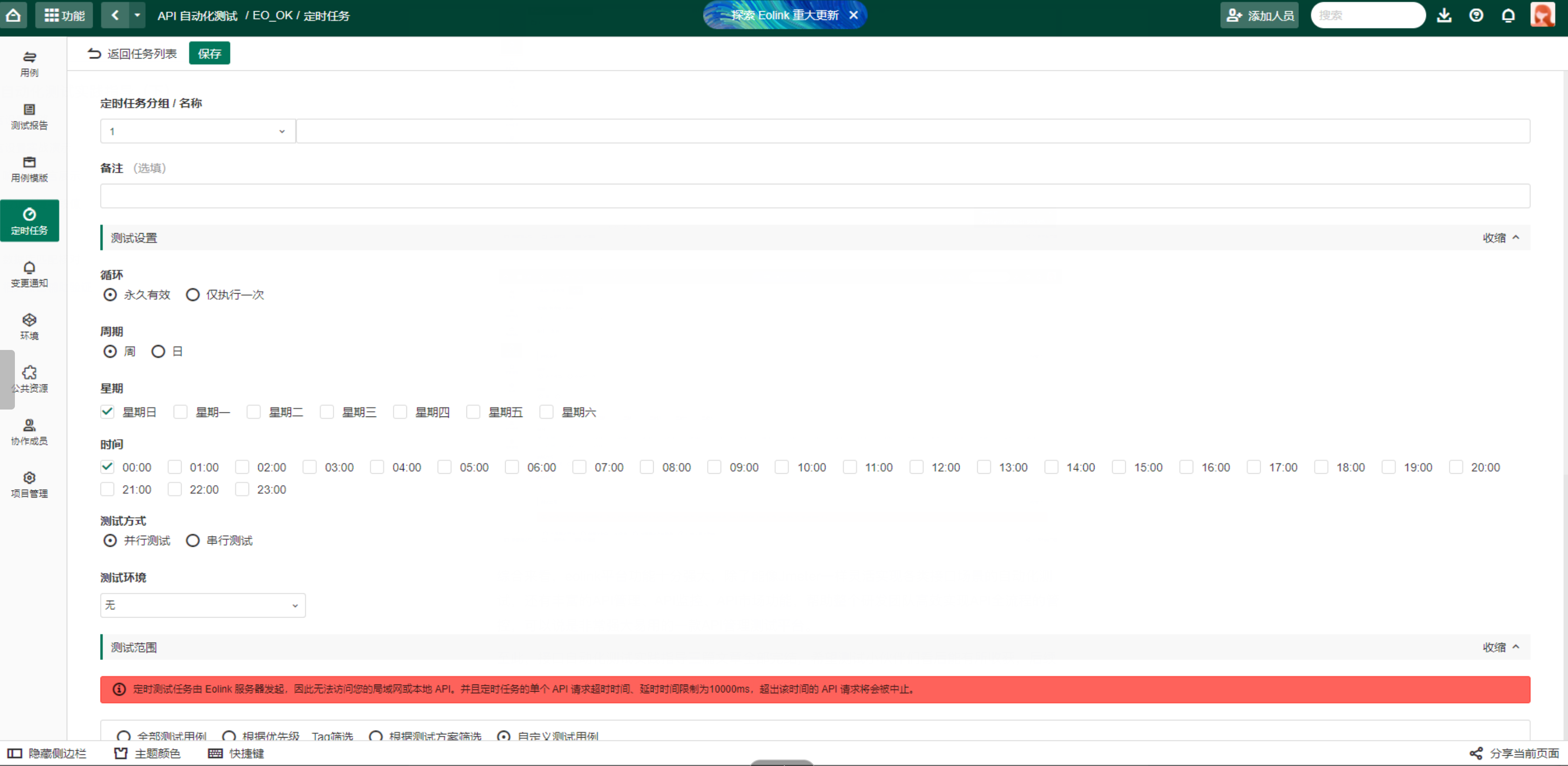Click 保存 button to save task
This screenshot has width=1568, height=766.
pos(210,53)
